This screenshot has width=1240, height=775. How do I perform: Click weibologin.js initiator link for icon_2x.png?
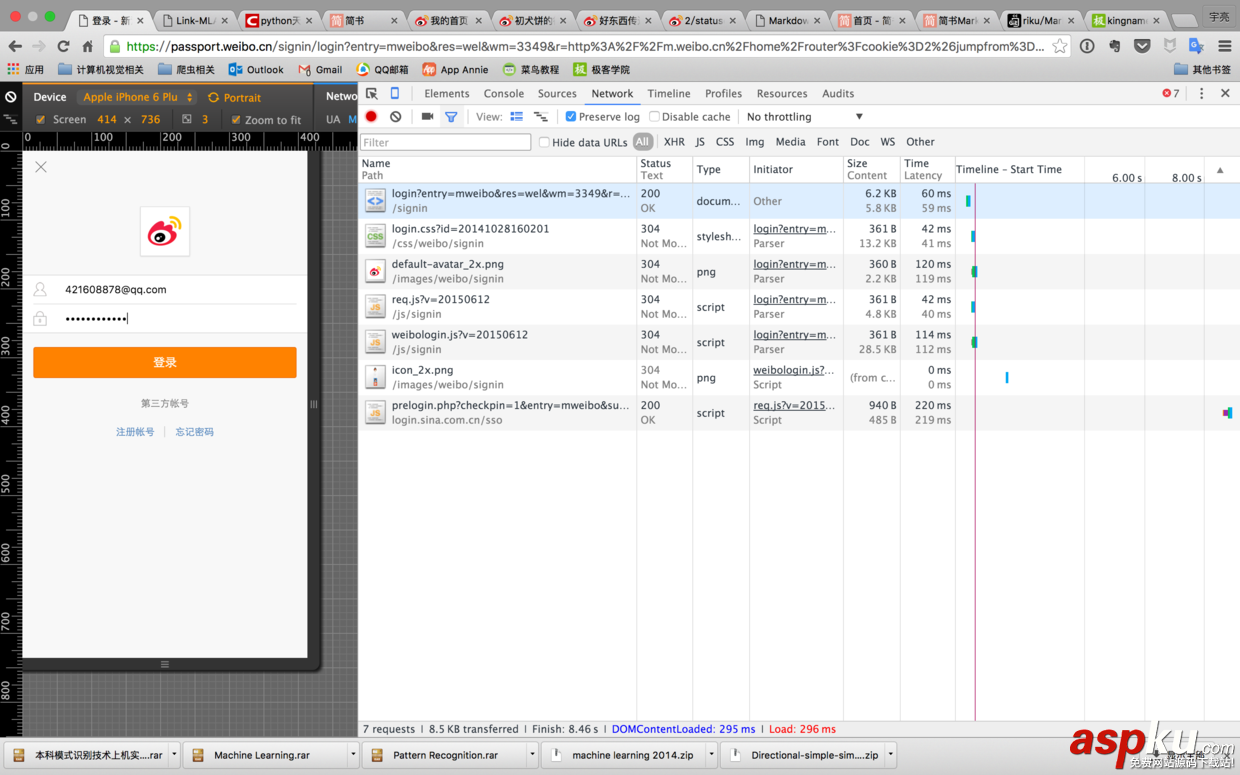tap(794, 370)
